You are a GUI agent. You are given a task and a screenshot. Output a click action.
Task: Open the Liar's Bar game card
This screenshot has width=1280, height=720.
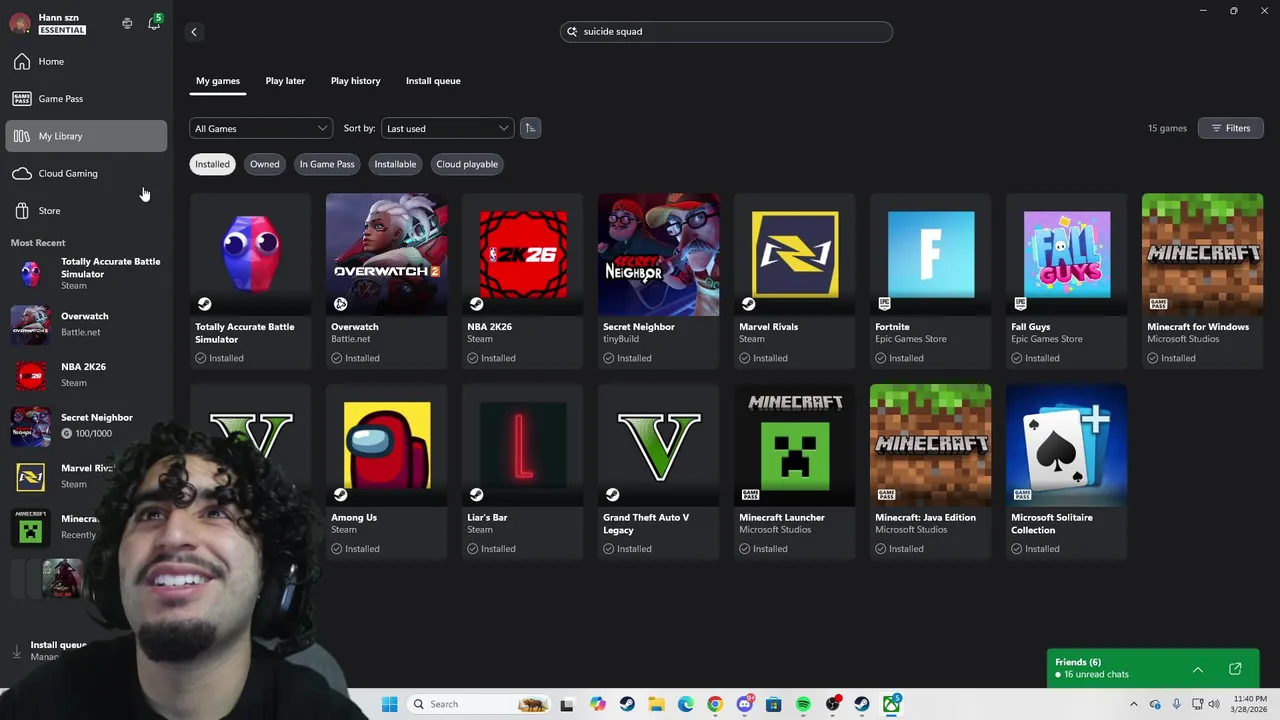(x=523, y=472)
